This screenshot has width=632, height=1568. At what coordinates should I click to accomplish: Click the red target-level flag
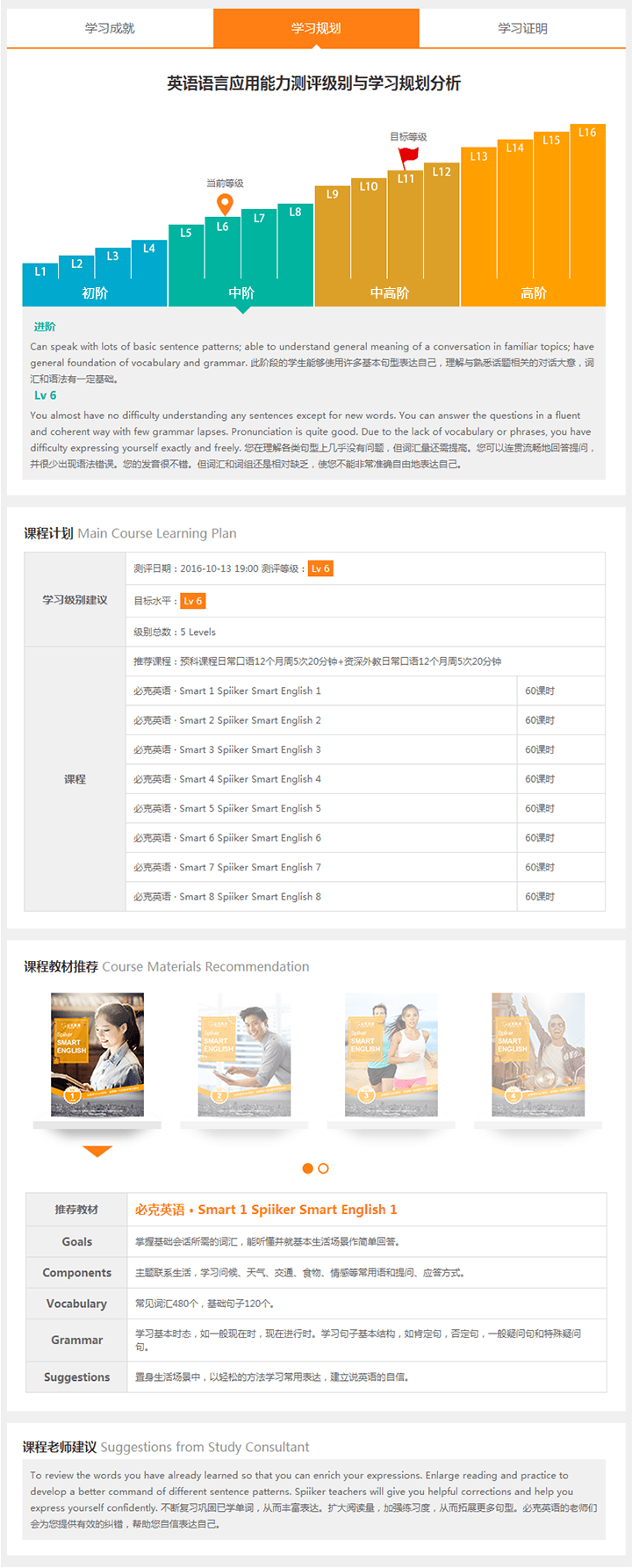point(408,158)
